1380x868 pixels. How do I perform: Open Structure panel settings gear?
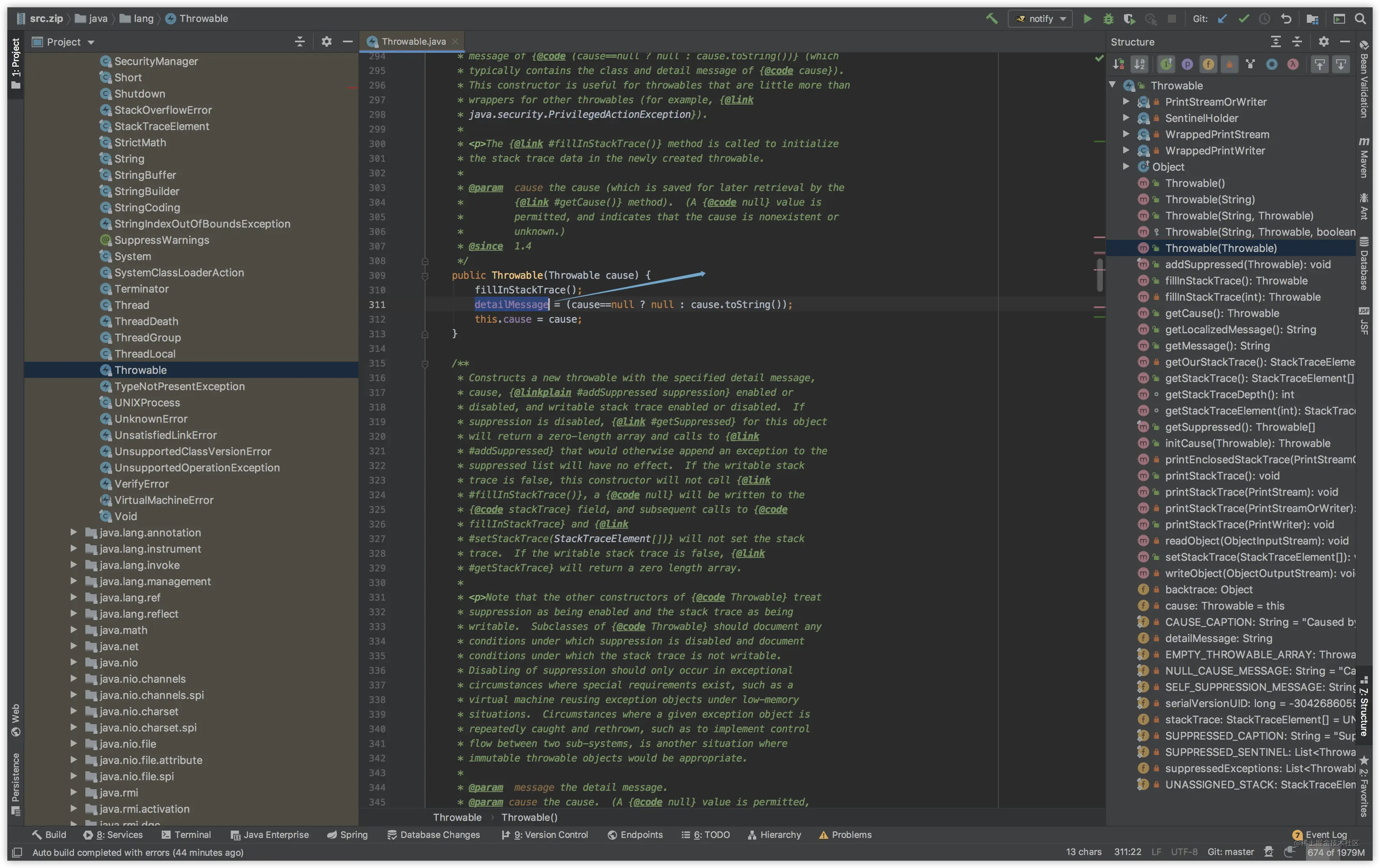(1323, 42)
